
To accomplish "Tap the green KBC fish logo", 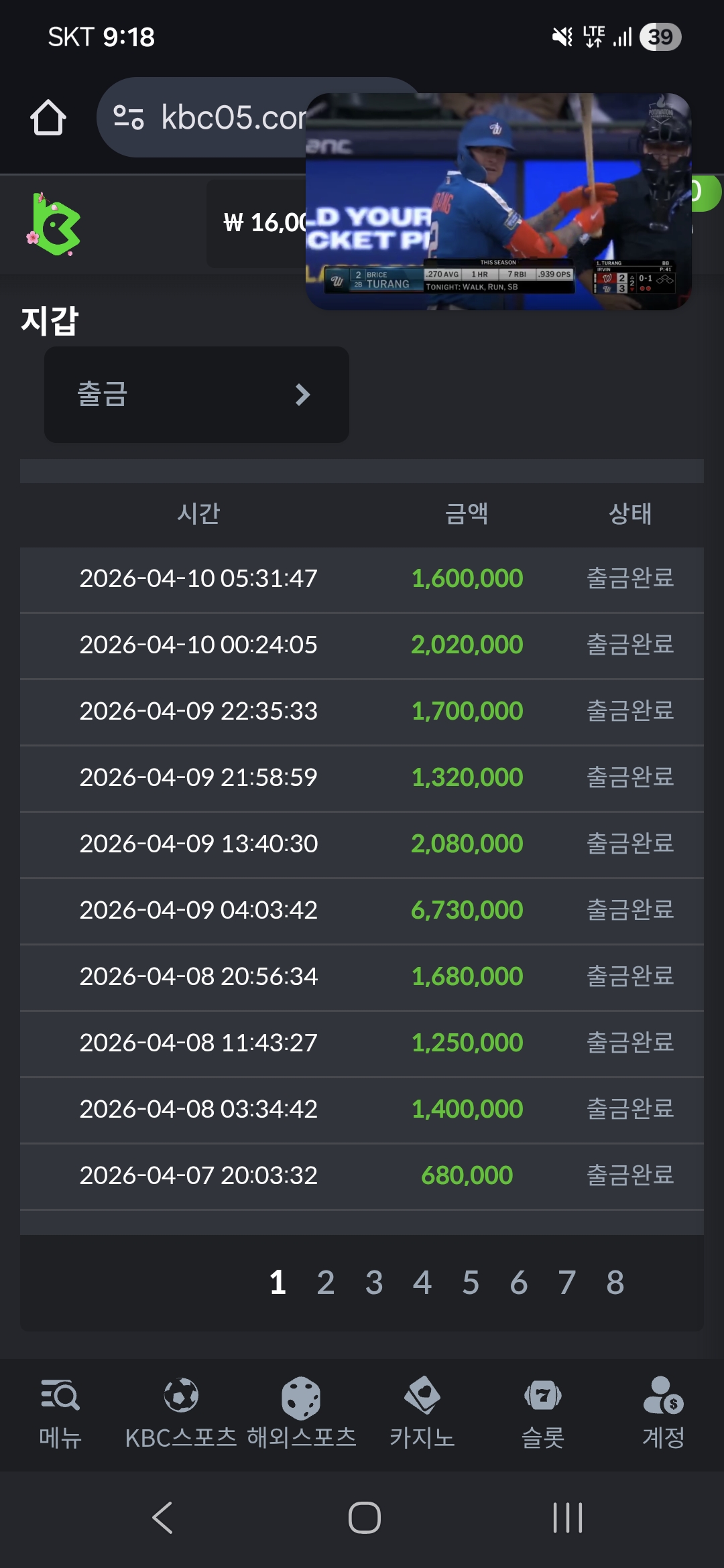I will [x=55, y=225].
